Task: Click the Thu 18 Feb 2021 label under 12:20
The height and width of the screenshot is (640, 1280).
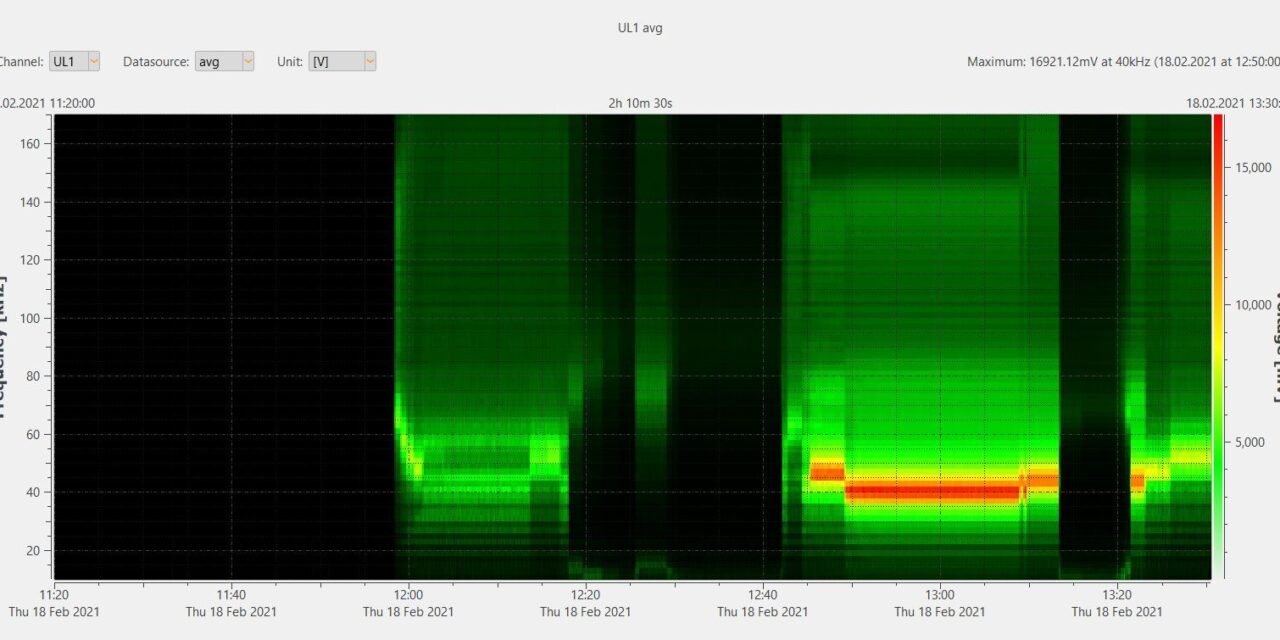Action: (x=585, y=612)
